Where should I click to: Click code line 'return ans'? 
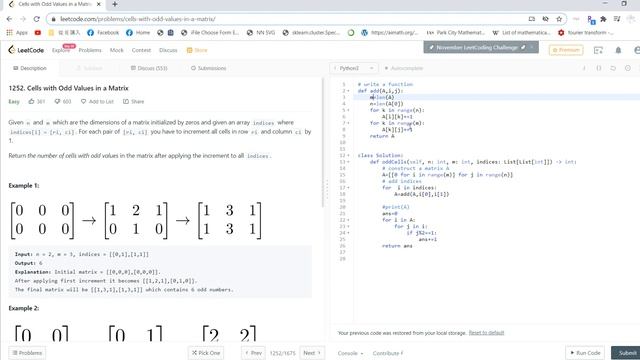[397, 246]
